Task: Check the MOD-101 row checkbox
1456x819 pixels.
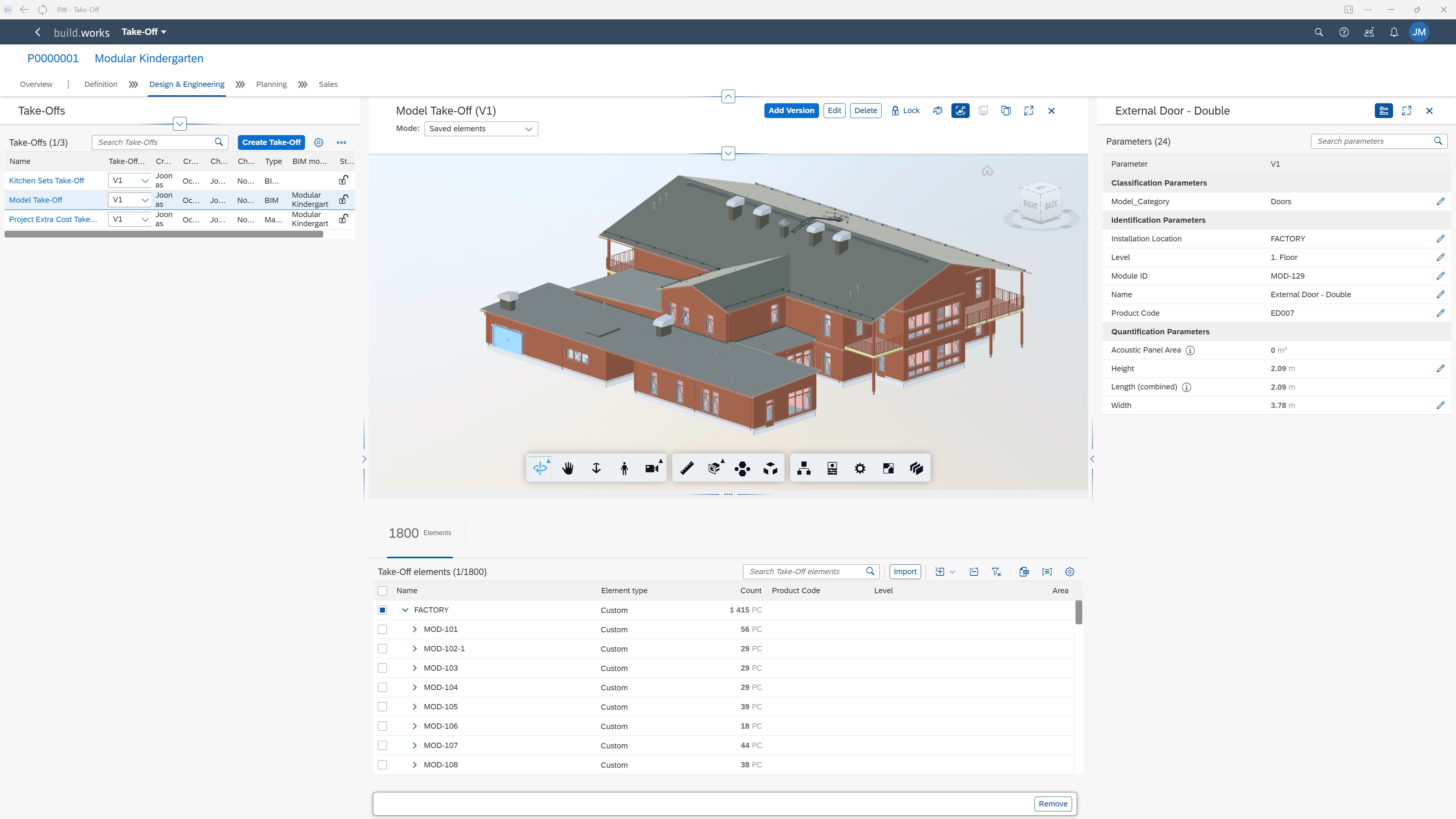Action: [383, 630]
